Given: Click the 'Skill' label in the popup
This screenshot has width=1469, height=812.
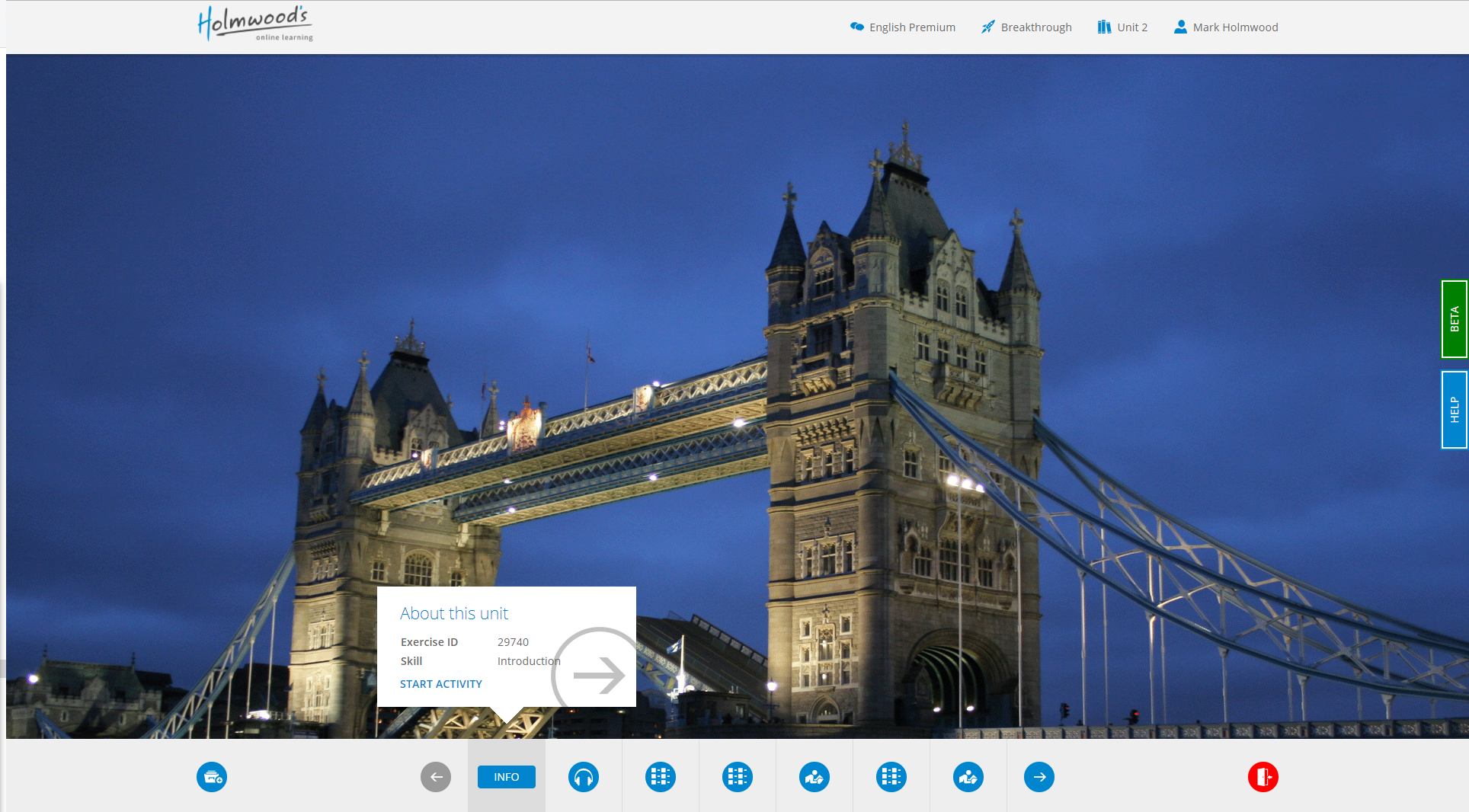Looking at the screenshot, I should [x=411, y=661].
